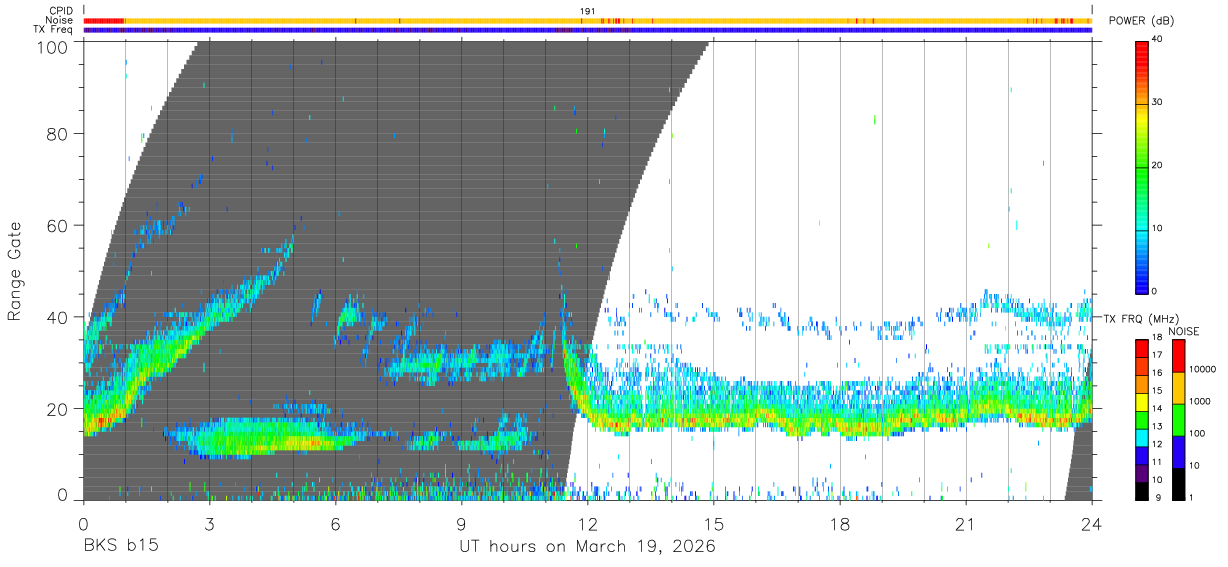Click x-axis tick label '21'
1228x567 pixels.
(965, 524)
